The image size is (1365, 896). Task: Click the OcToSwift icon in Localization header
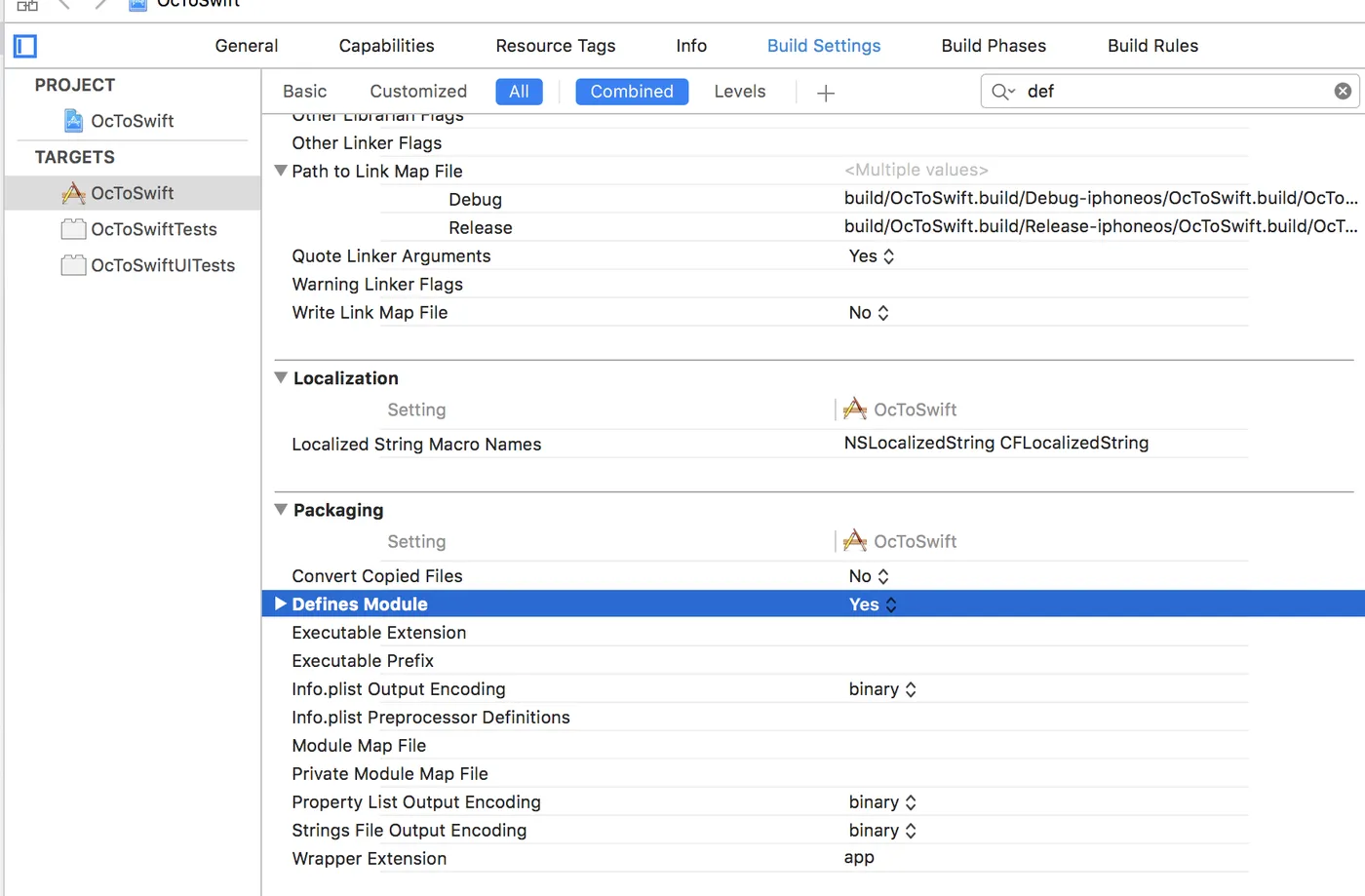click(855, 409)
